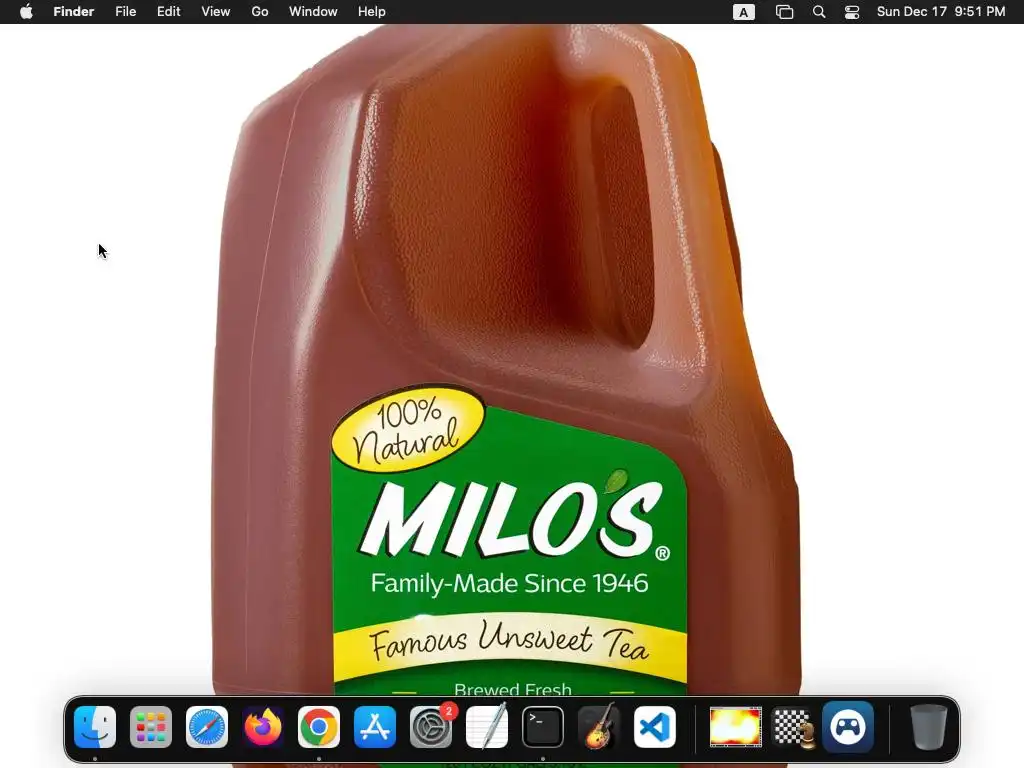Launch Firefox from the dock
Screen dimensions: 1024x768
pyautogui.click(x=263, y=727)
